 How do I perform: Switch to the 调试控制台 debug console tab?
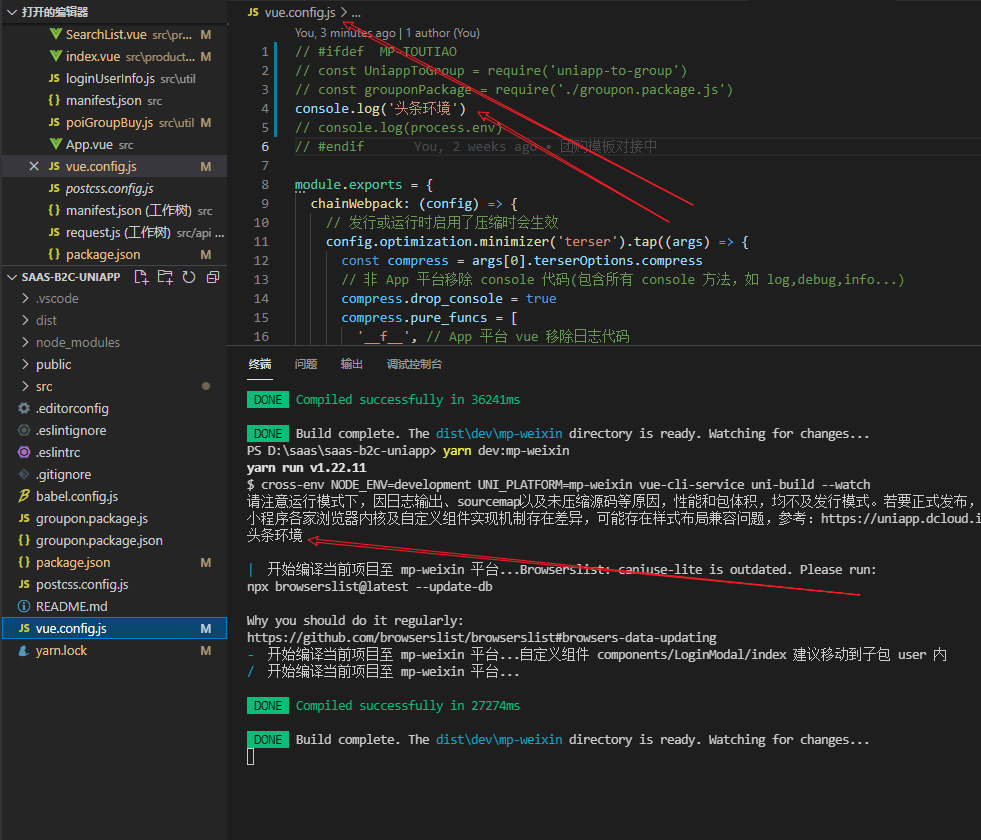(x=414, y=364)
